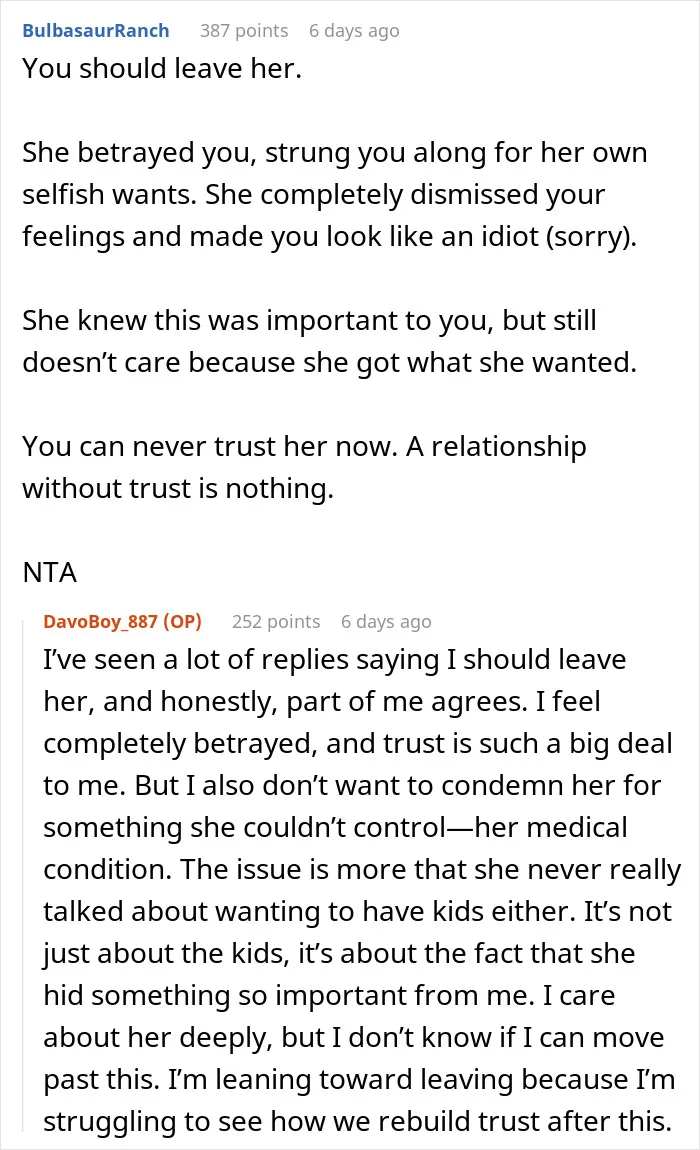Click sentence 'A relationship without trust is nothing'

click(305, 467)
